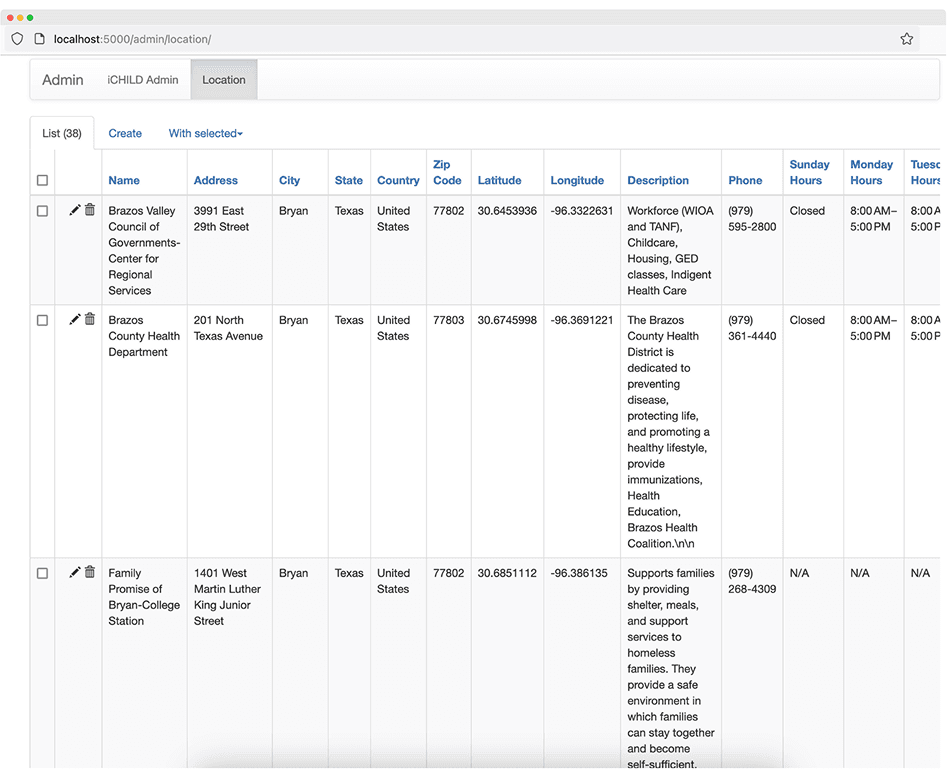Click the page icon beside the URL

(39, 38)
